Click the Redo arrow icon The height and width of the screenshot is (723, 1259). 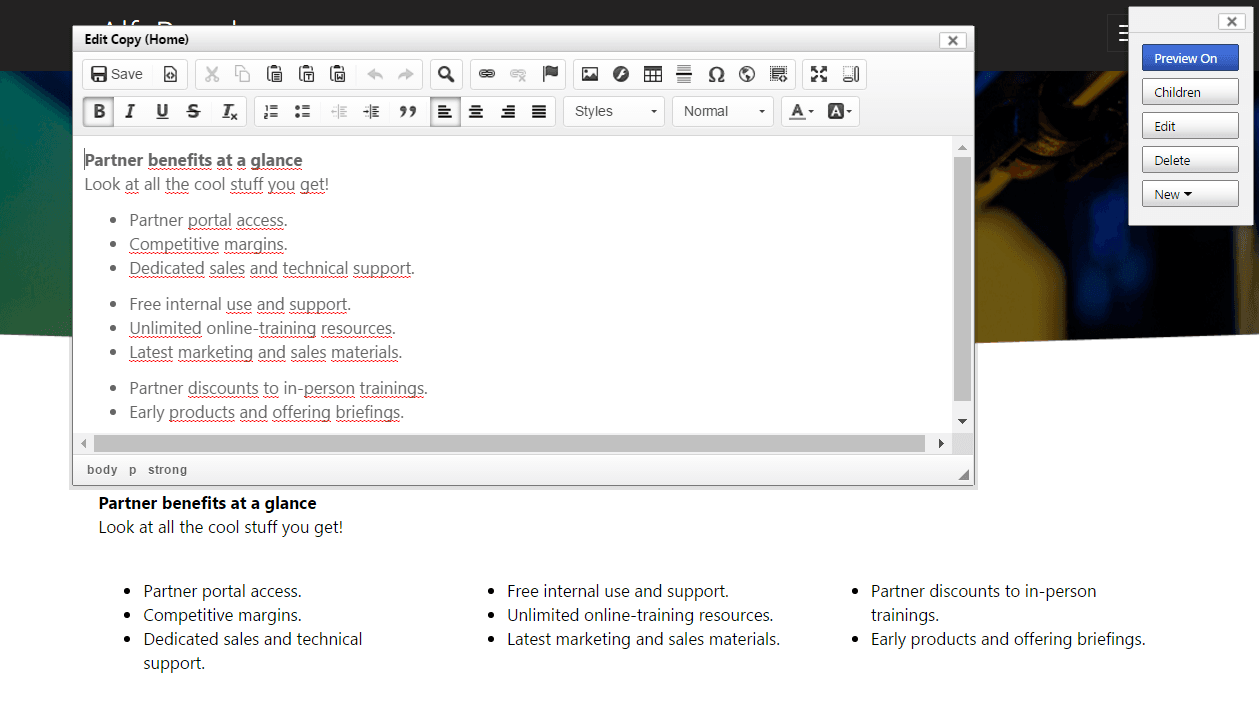[x=406, y=74]
